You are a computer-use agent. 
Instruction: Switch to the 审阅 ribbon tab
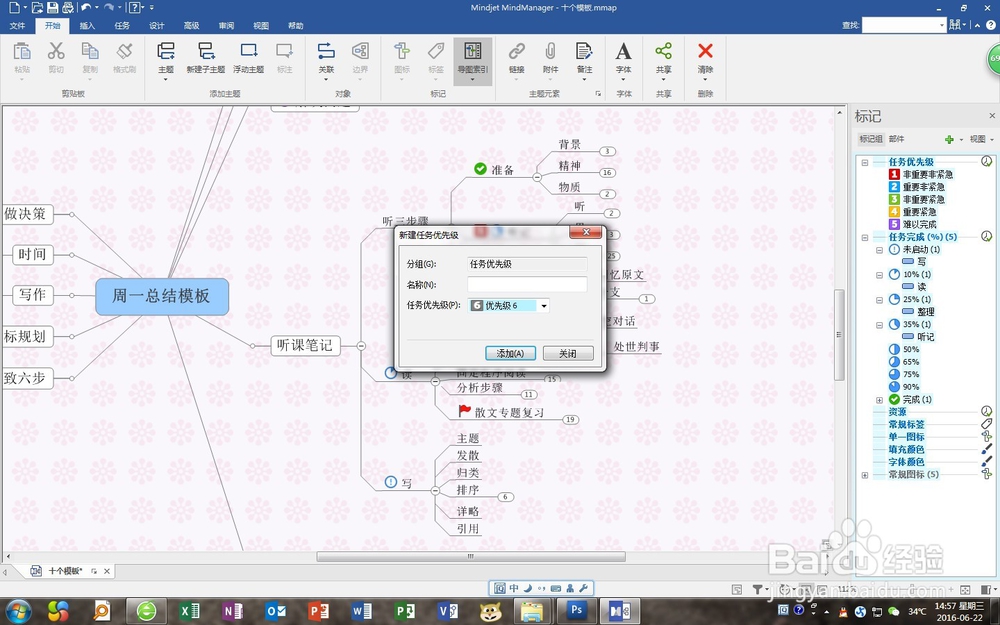coord(226,26)
